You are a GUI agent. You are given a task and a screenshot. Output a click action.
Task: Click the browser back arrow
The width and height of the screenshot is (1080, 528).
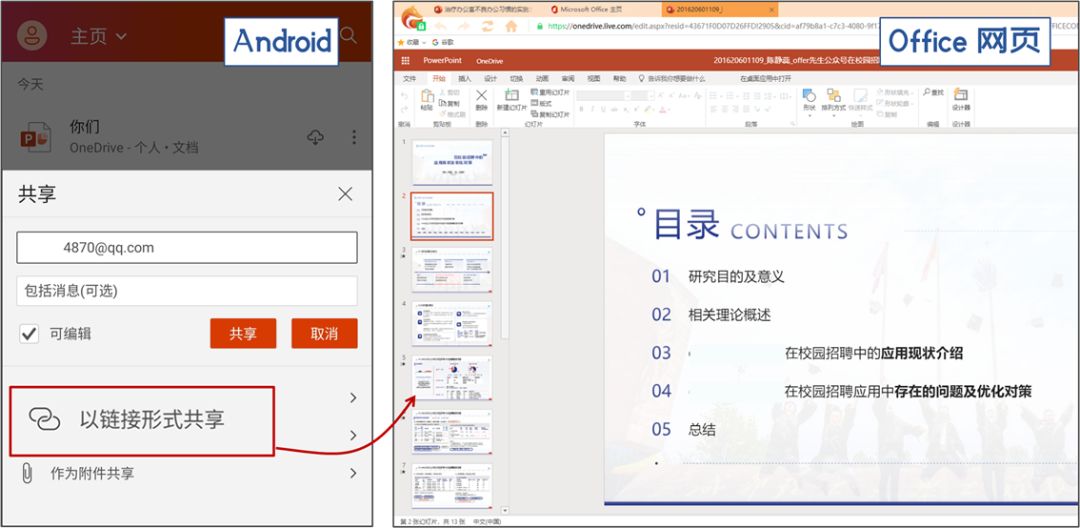pos(440,26)
